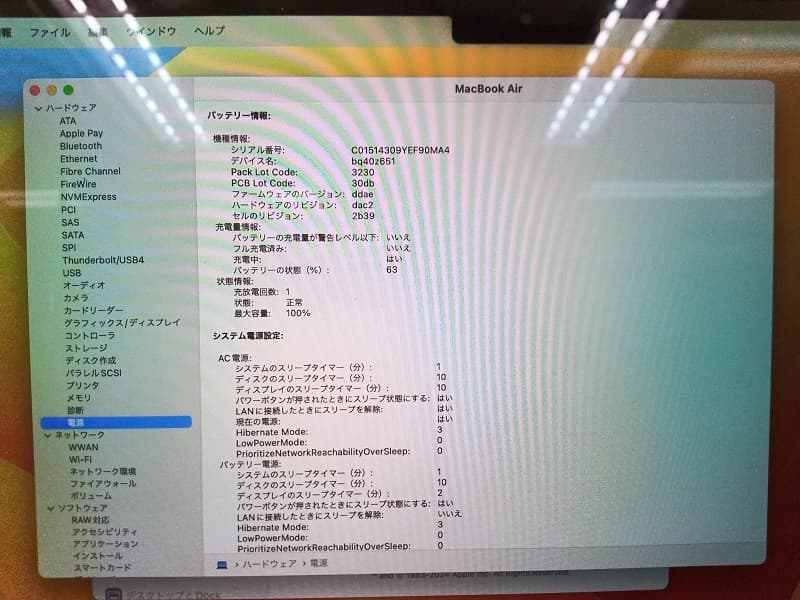Viewport: 800px width, 600px height.
Task: Select Thunderbolt/USB4 in the sidebar
Action: (103, 260)
